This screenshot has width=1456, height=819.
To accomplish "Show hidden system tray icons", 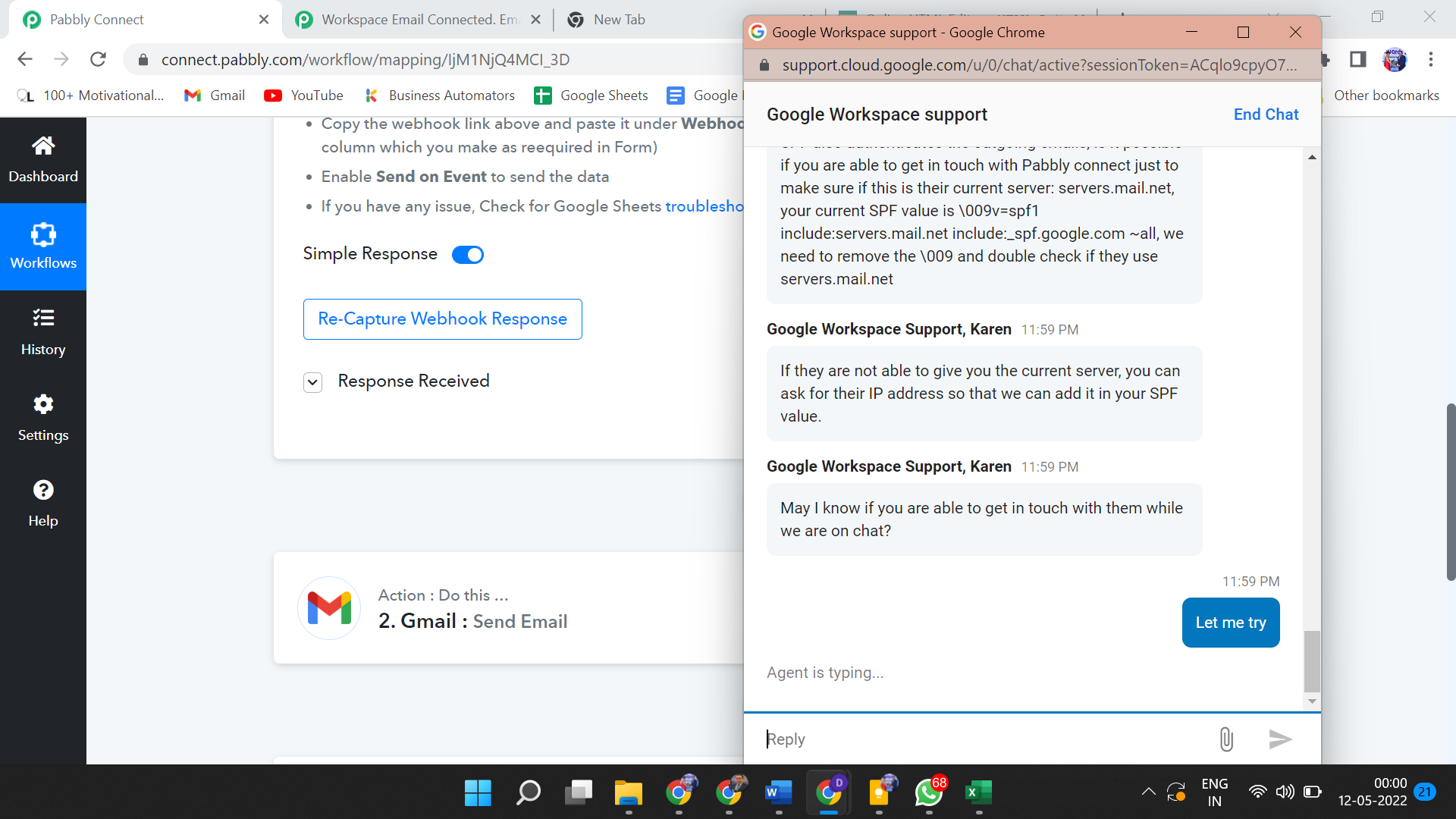I will point(1149,792).
